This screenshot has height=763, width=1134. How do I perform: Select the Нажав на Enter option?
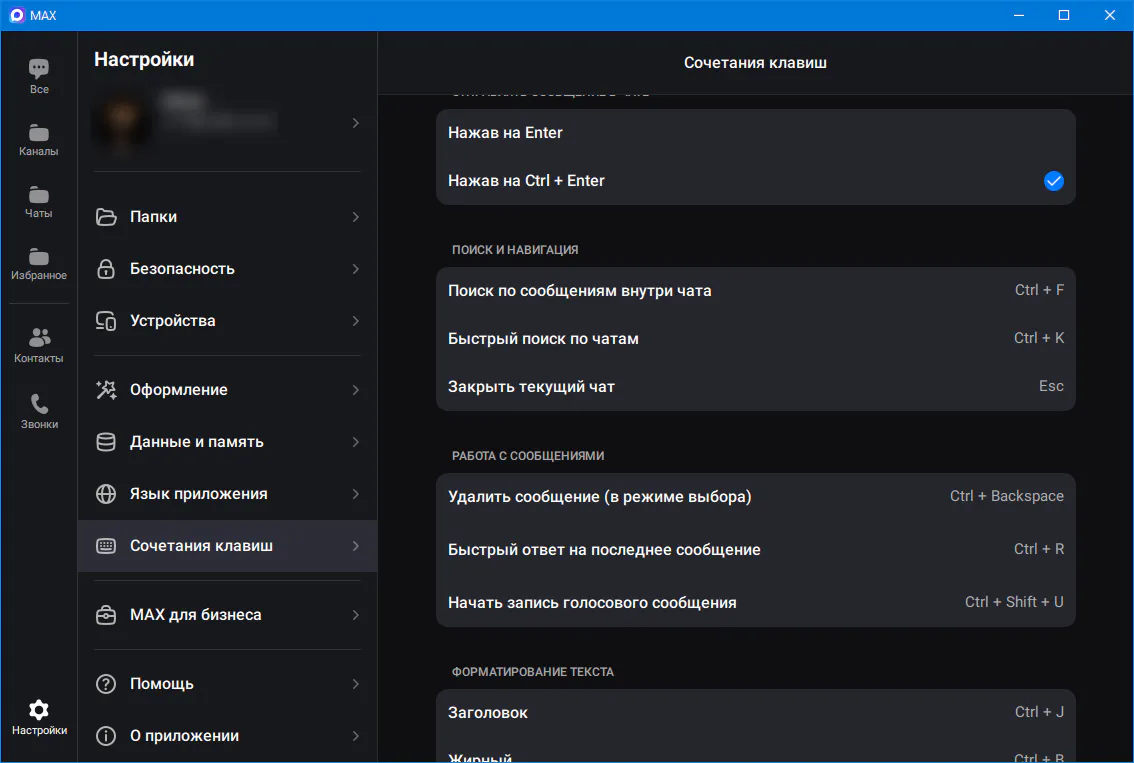pyautogui.click(x=756, y=133)
